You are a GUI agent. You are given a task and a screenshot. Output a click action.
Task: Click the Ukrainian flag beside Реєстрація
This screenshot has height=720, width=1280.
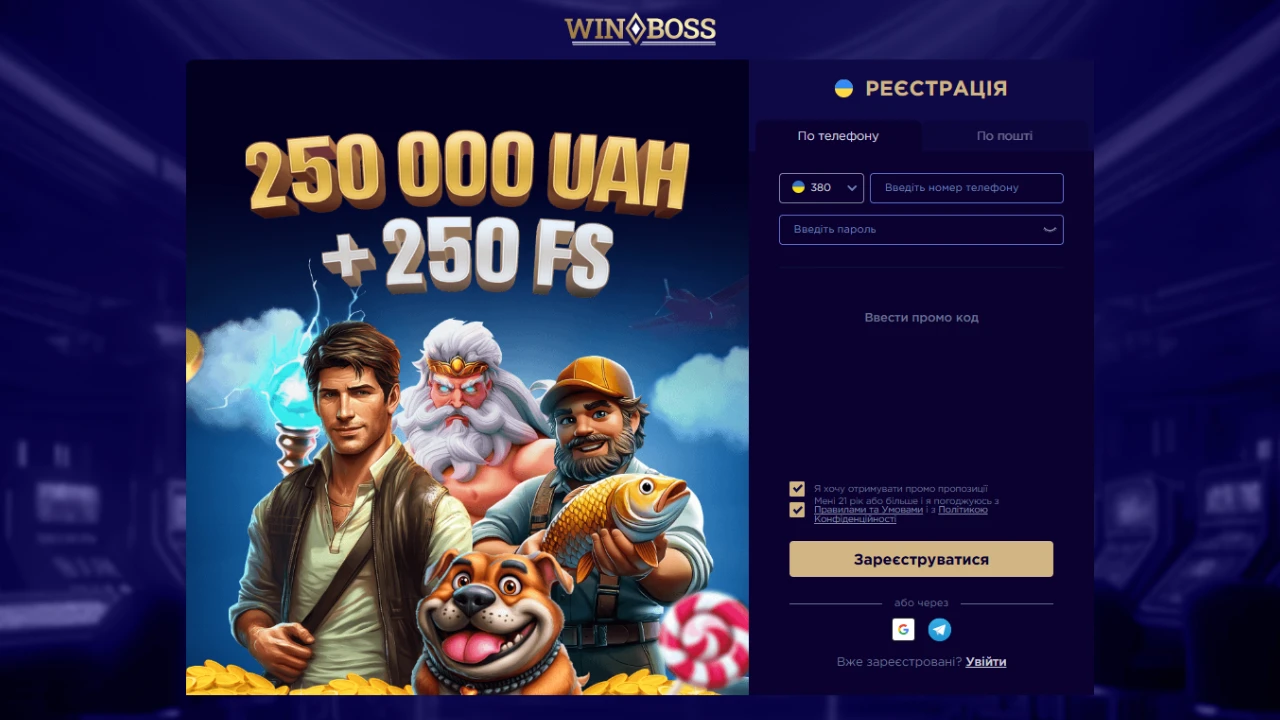click(x=844, y=88)
